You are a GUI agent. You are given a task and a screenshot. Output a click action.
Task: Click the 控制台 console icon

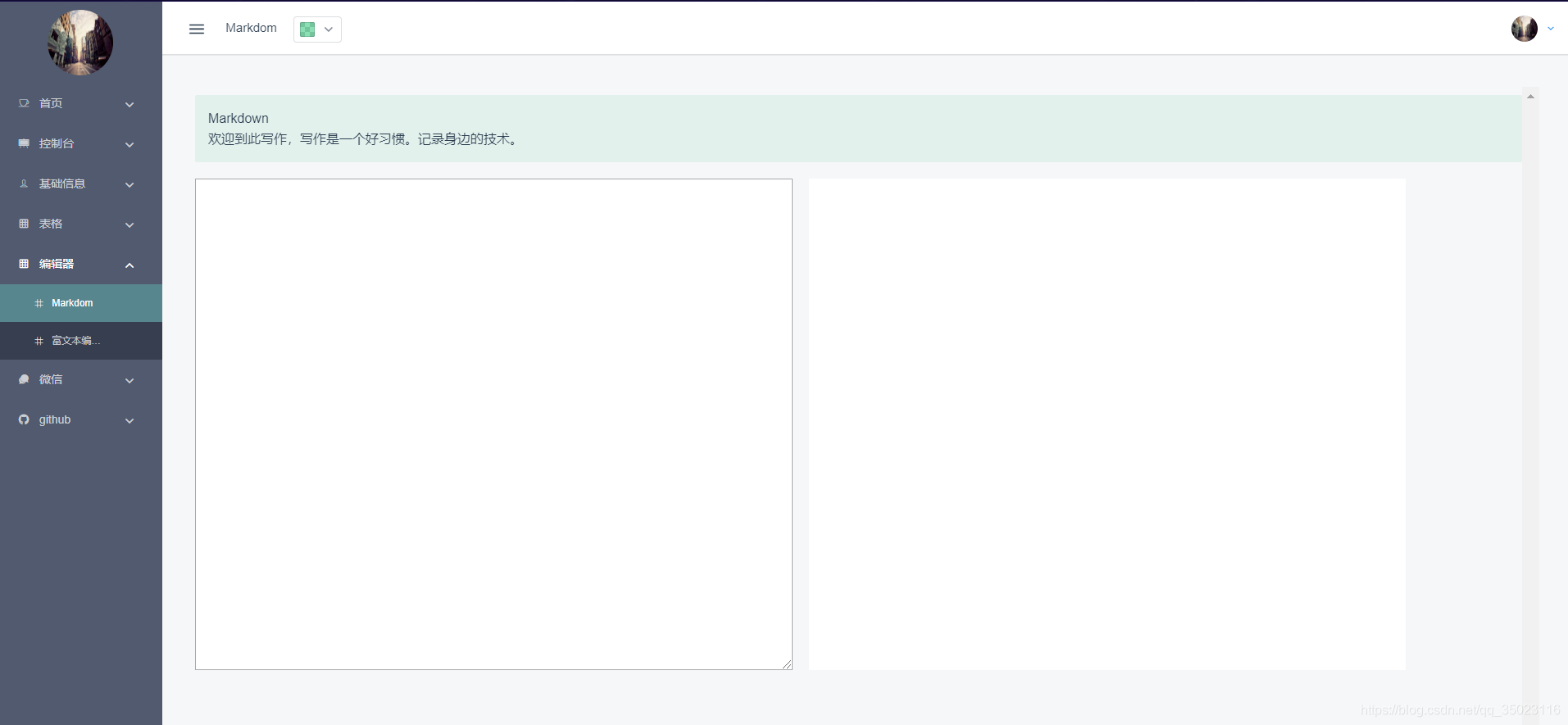24,143
